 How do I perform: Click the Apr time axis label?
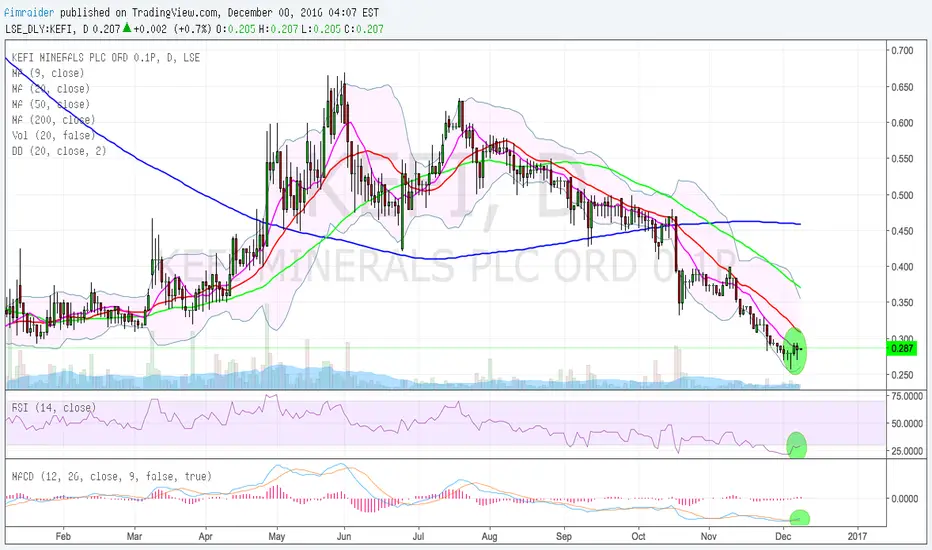pyautogui.click(x=206, y=536)
